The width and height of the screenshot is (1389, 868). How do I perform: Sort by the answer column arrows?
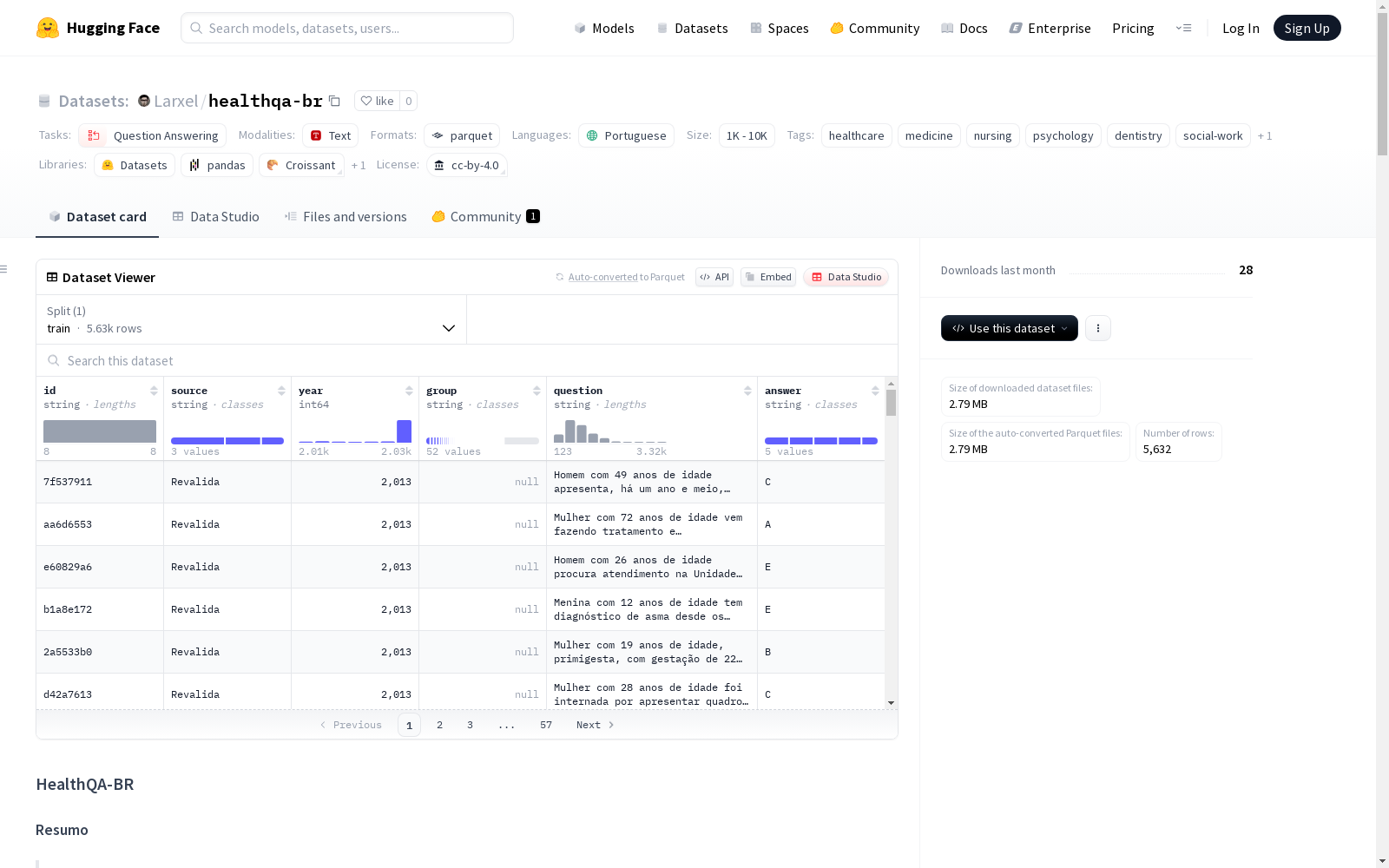coord(875,391)
